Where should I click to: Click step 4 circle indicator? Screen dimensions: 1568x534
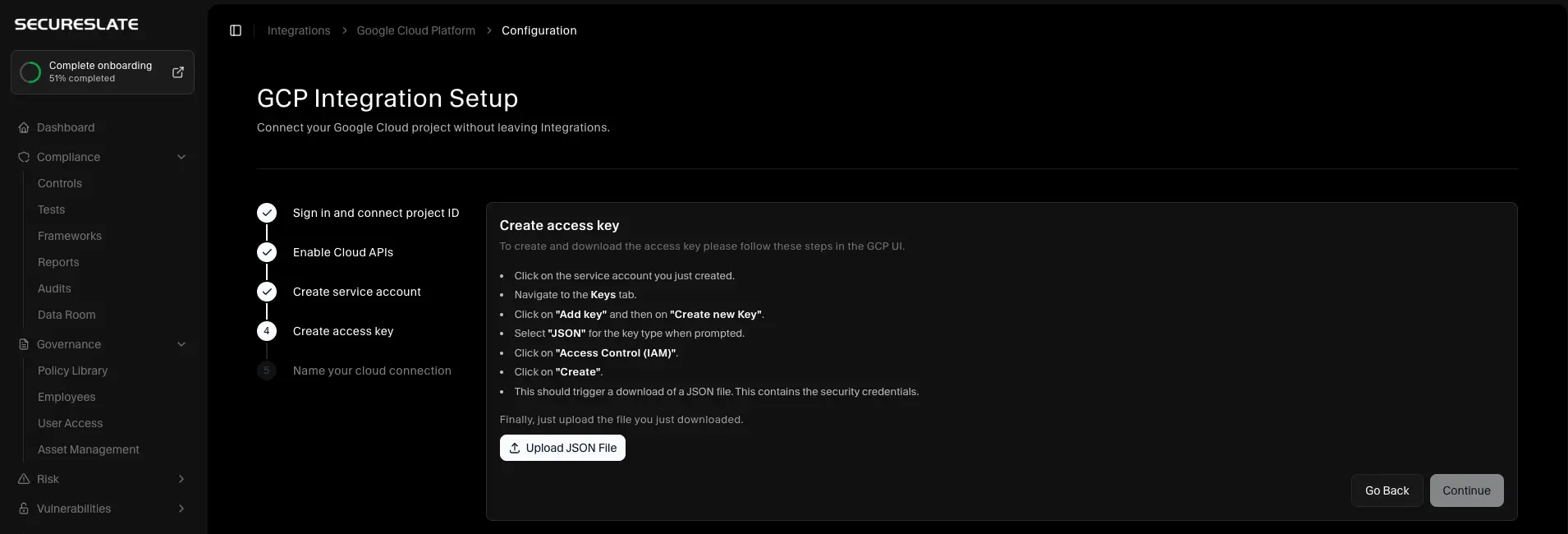267,331
